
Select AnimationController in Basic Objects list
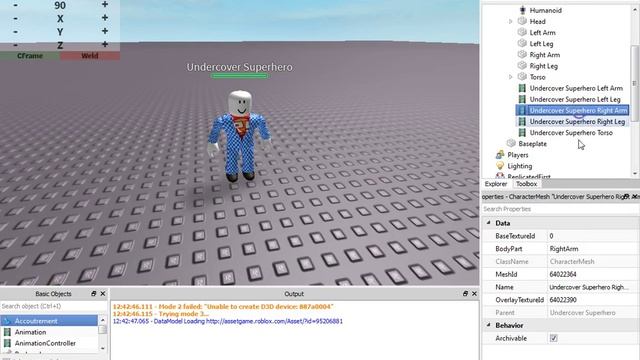49,343
